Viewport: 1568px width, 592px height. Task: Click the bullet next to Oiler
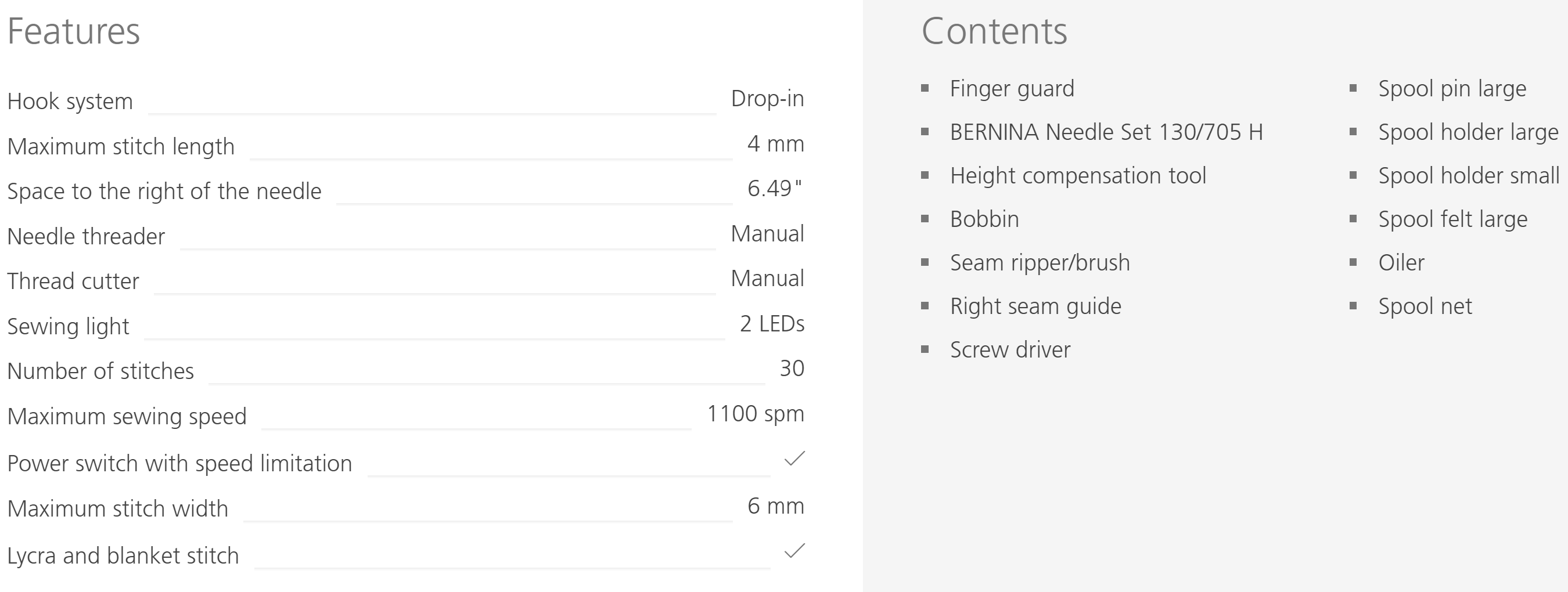point(1353,262)
